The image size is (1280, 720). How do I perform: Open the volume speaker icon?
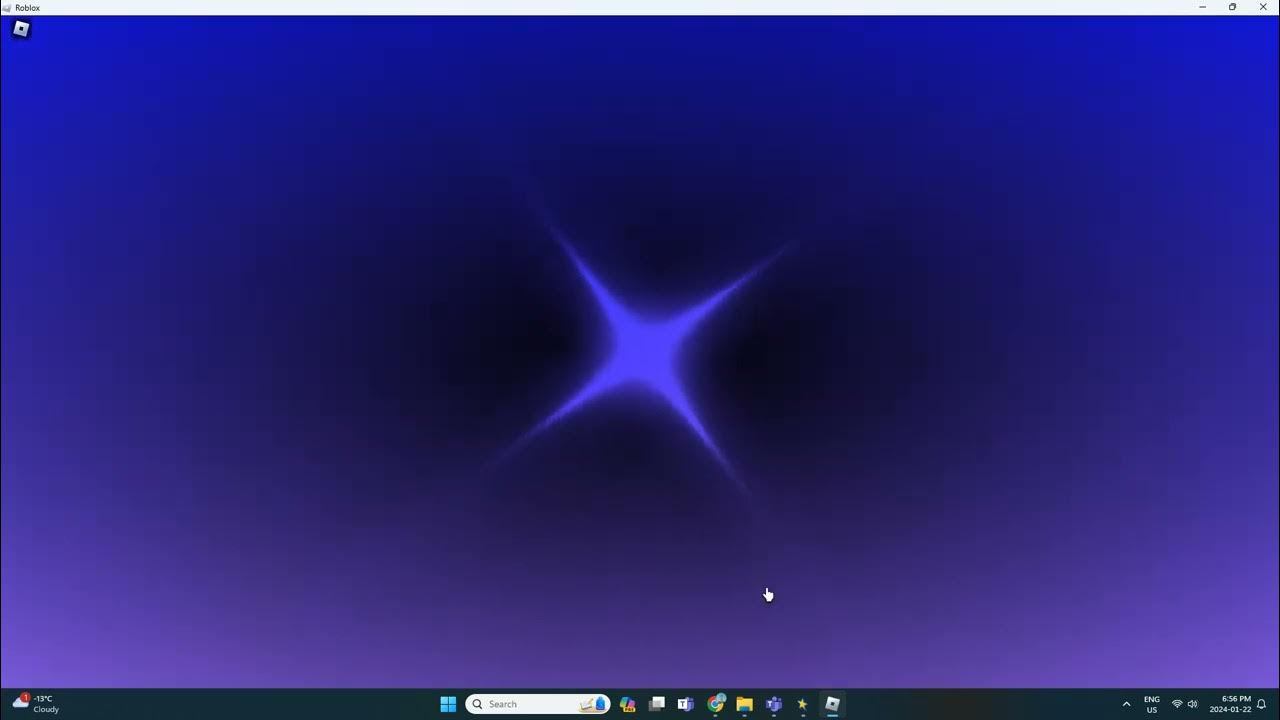(1192, 704)
